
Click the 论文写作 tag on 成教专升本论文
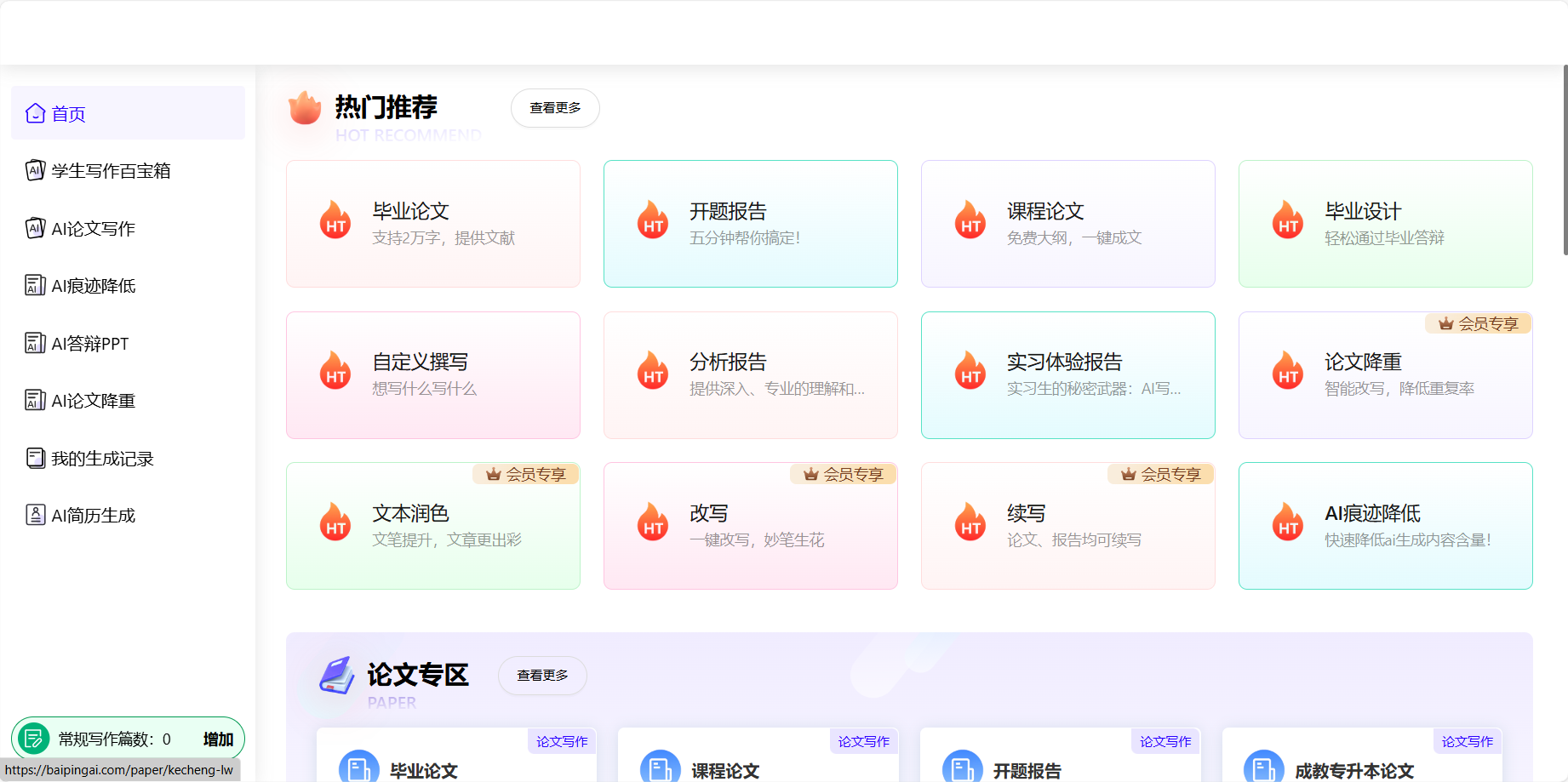pyautogui.click(x=1467, y=741)
